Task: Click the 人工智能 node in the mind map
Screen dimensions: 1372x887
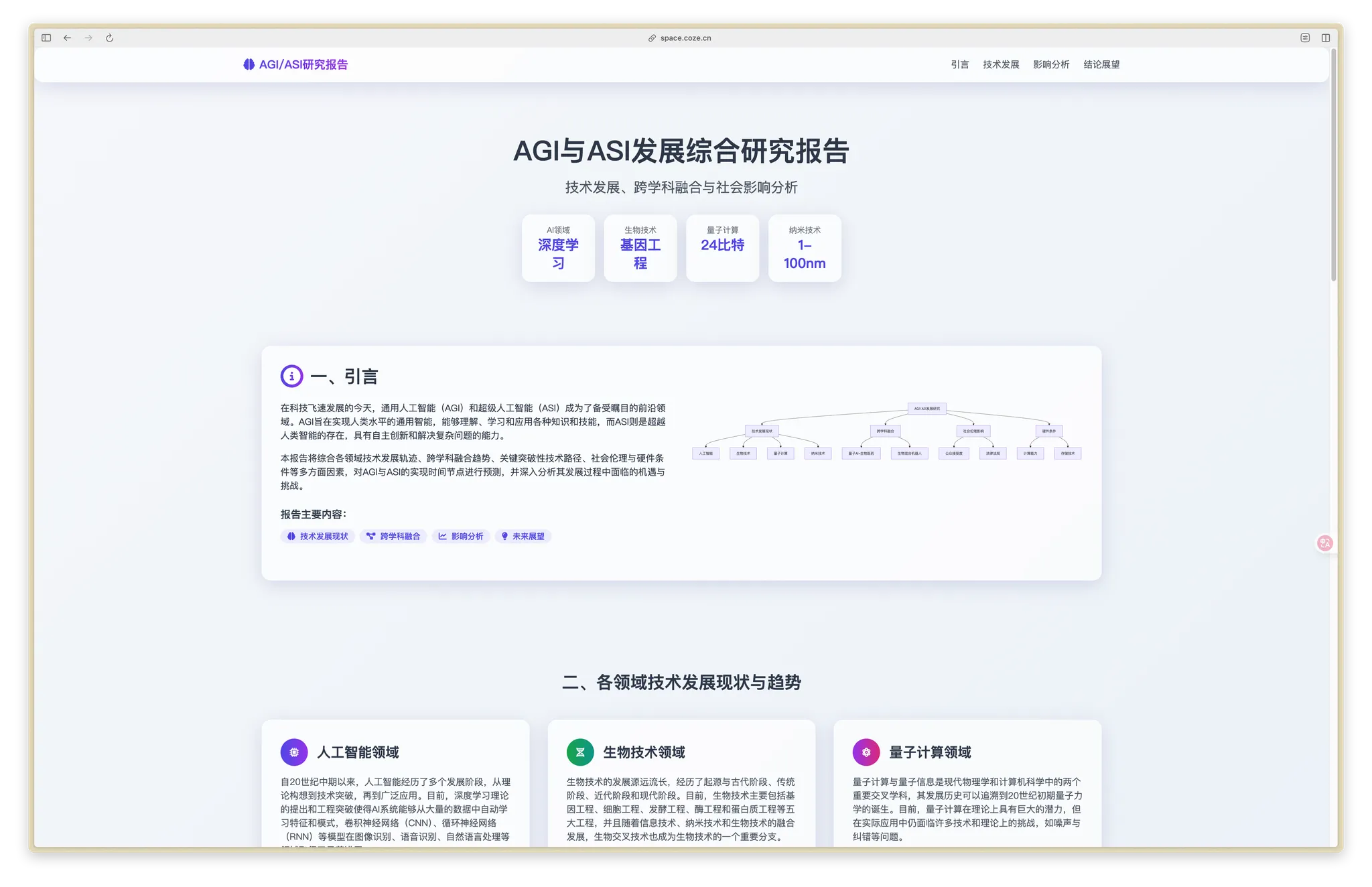Action: (706, 454)
